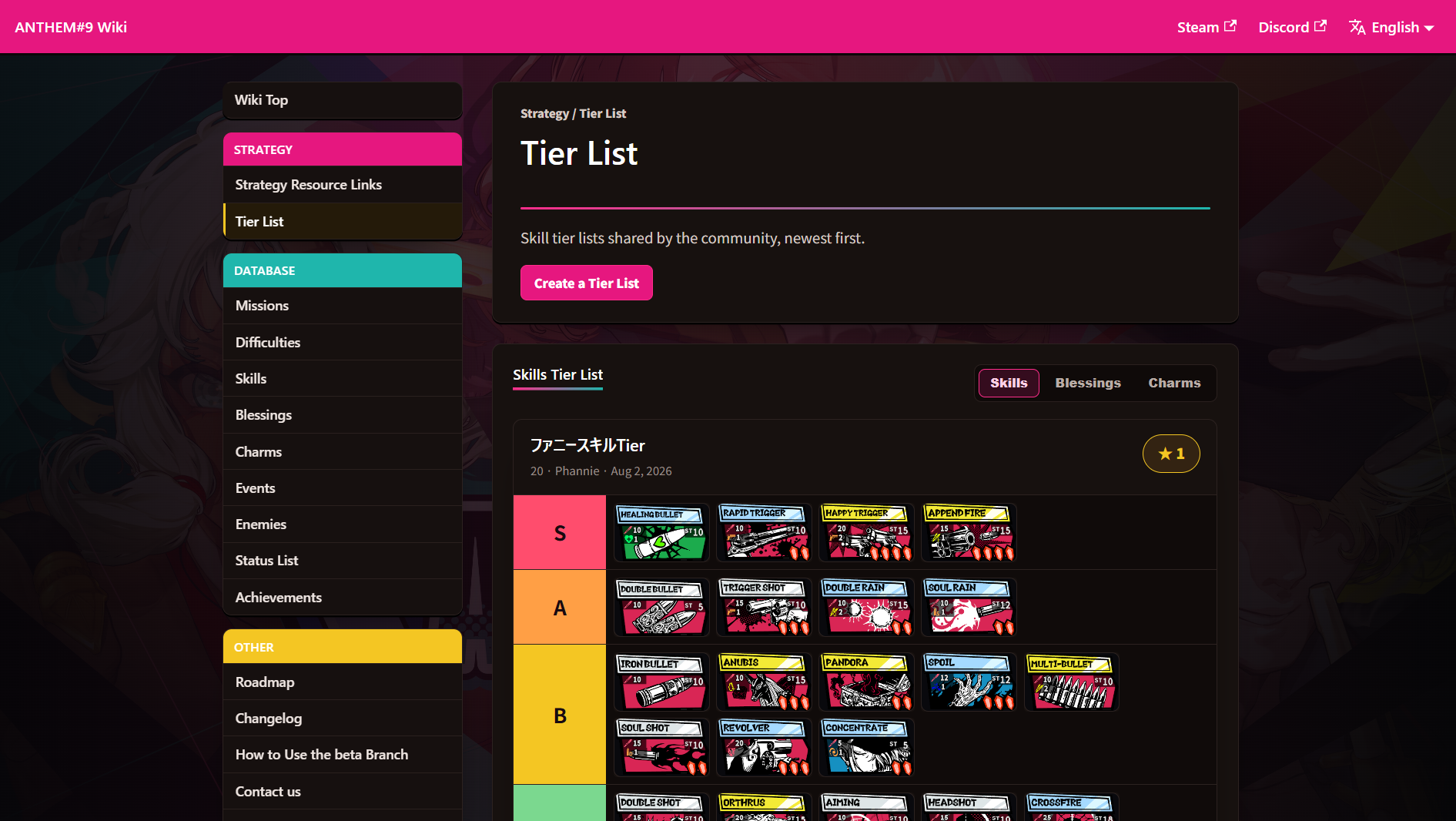Go to Missions database page
Viewport: 1456px width, 821px height.
pyautogui.click(x=343, y=306)
